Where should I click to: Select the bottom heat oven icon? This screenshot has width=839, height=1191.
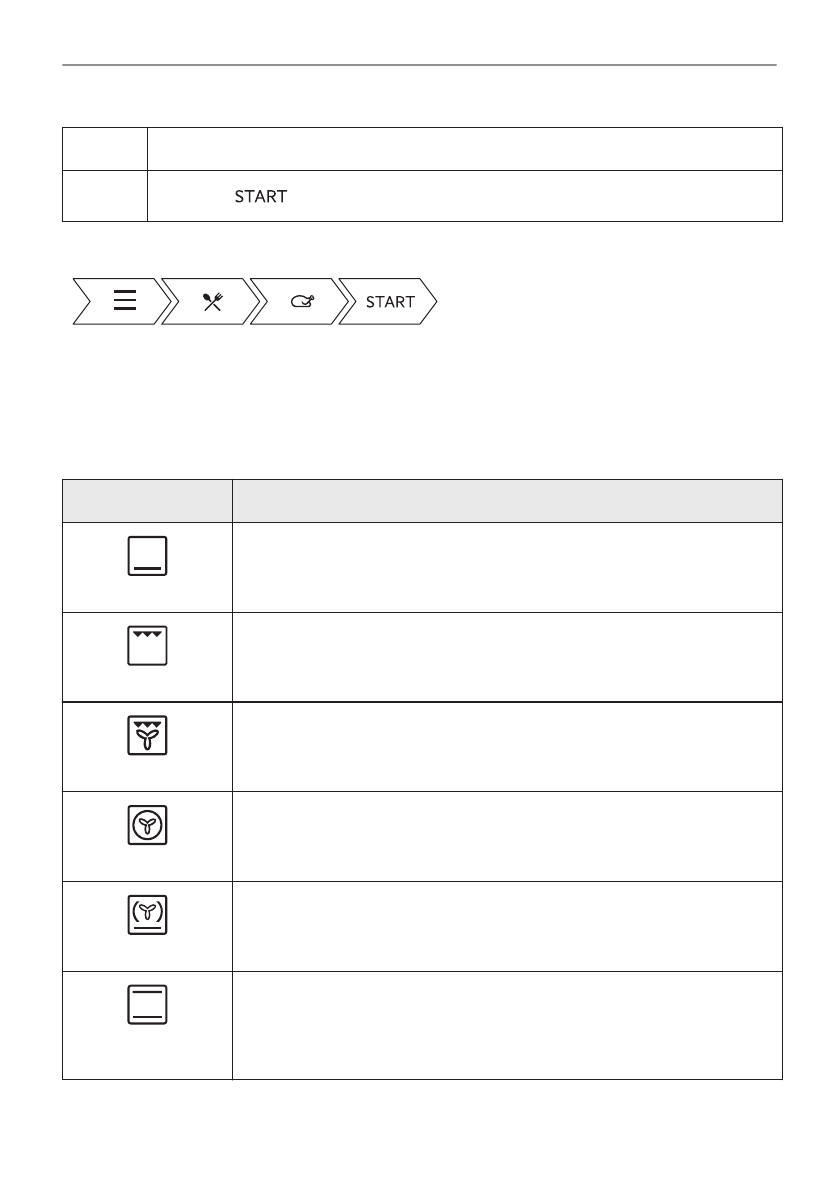click(147, 555)
